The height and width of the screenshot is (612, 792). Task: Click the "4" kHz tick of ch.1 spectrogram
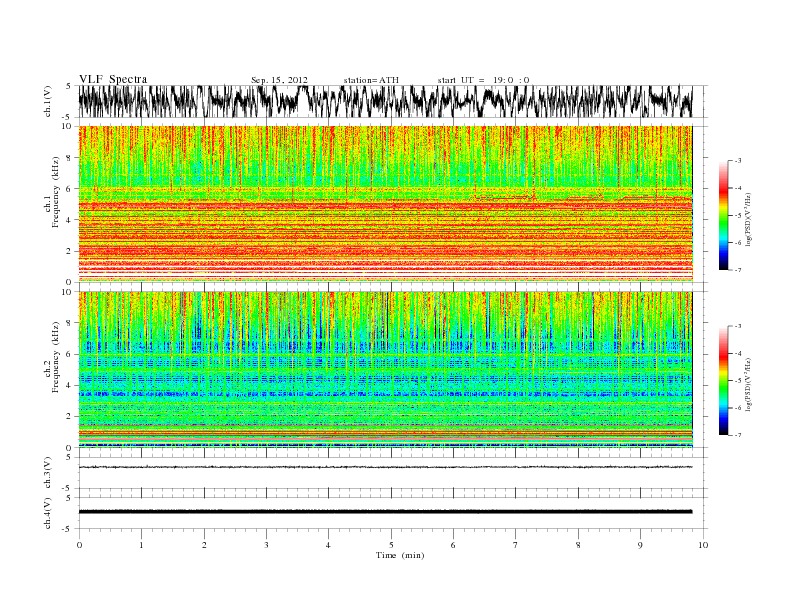(x=69, y=220)
